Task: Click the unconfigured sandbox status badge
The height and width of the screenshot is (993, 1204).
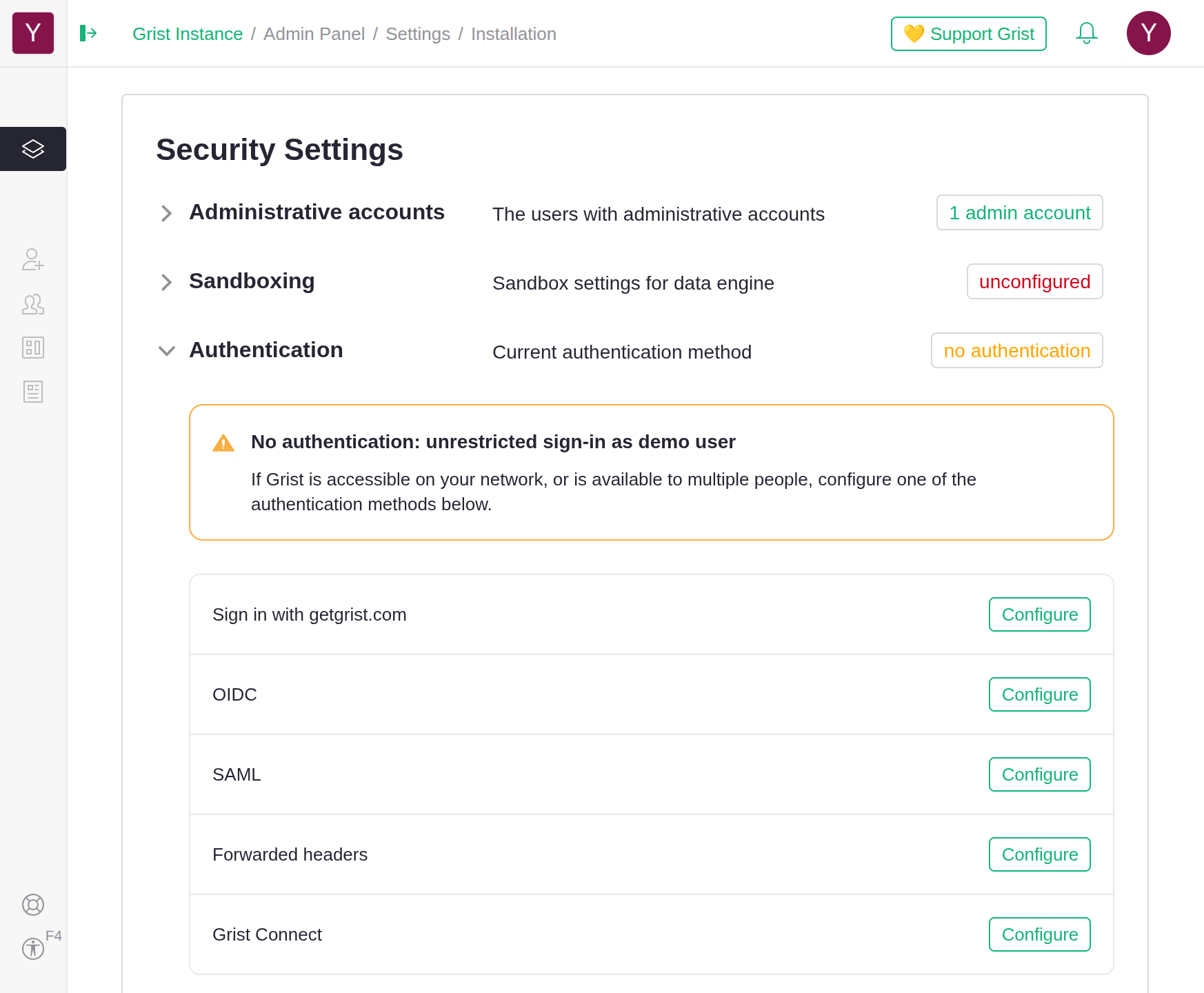Action: point(1034,281)
